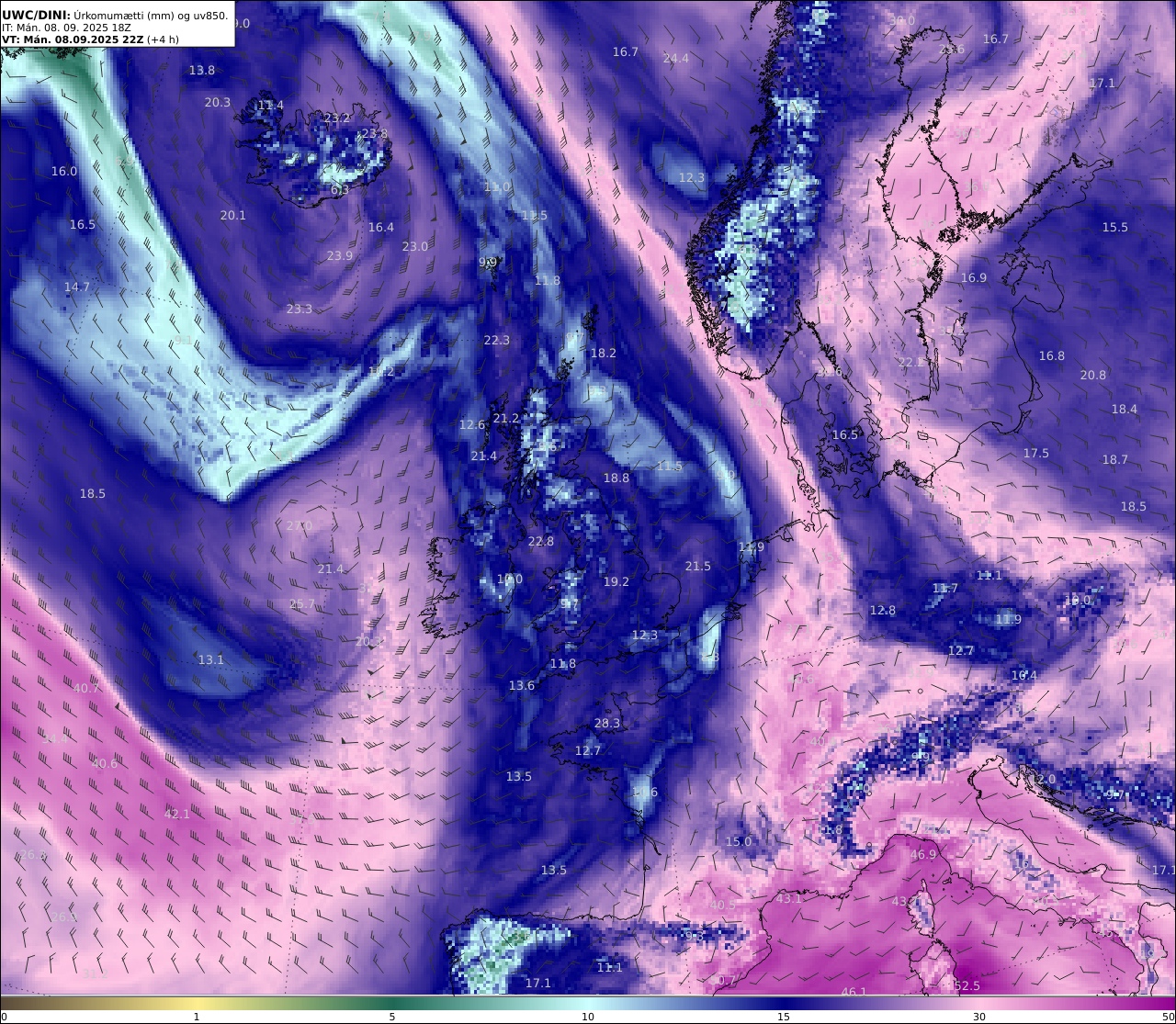
Task: Click the 23.2 value over Iceland
Action: tap(337, 118)
